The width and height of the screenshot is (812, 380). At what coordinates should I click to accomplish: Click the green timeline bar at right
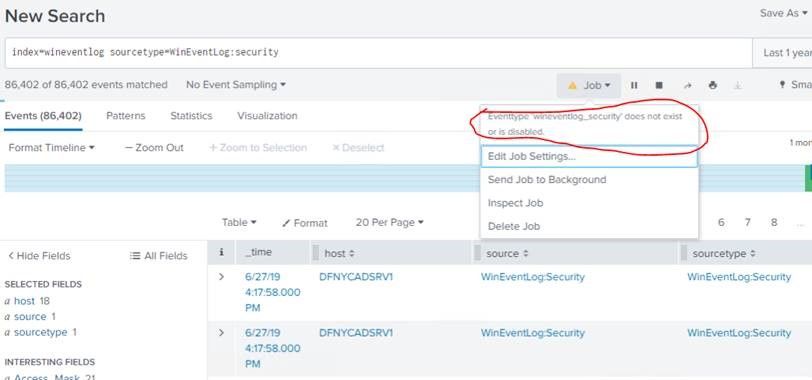pos(808,179)
